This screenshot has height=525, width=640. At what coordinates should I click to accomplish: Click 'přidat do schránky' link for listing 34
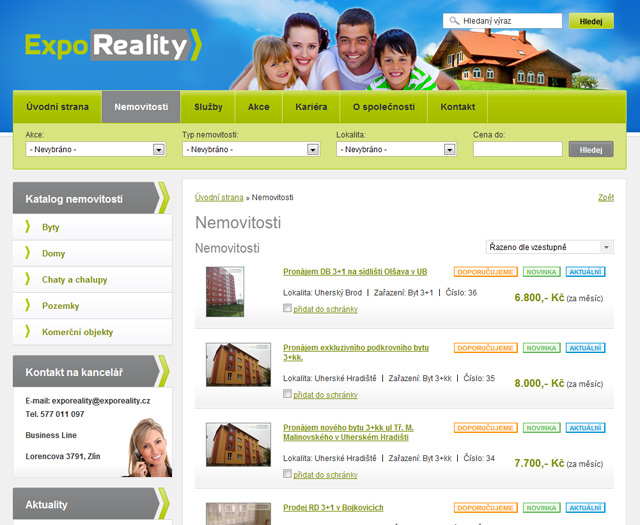[325, 475]
